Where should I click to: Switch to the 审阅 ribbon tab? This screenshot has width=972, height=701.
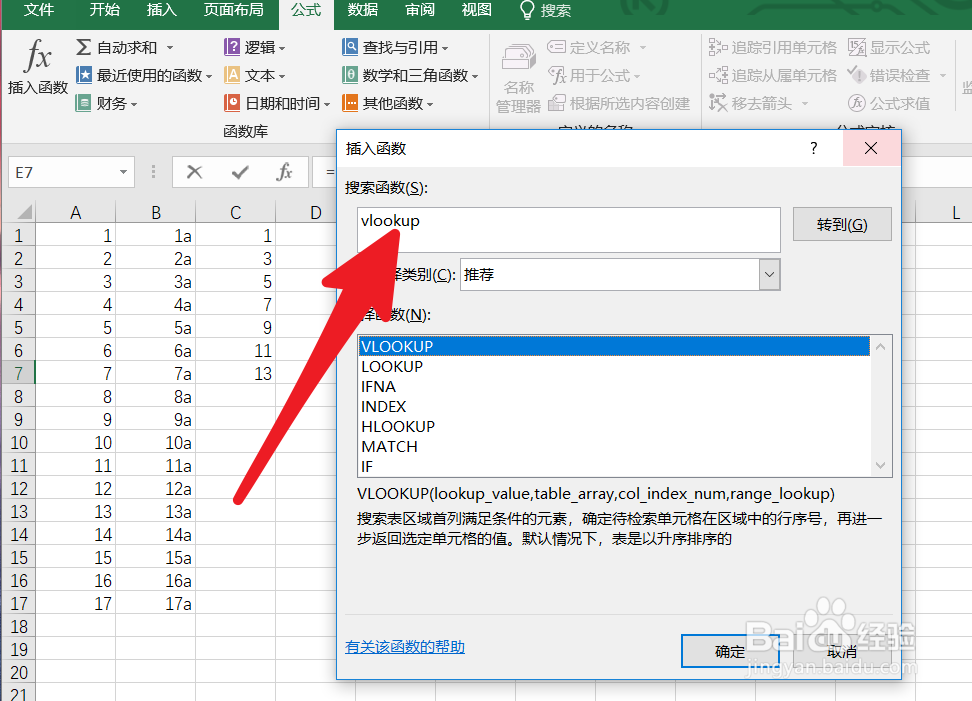click(419, 12)
